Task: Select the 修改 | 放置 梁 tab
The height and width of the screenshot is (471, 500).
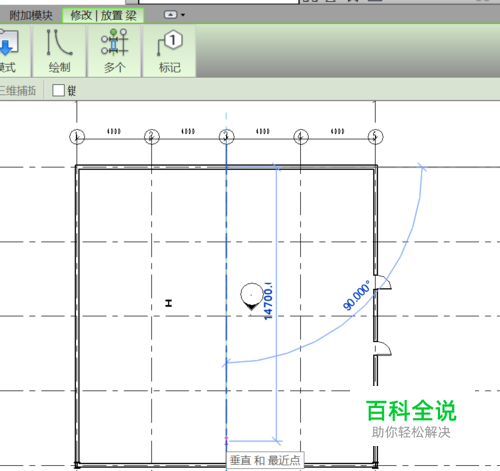Action: point(103,15)
